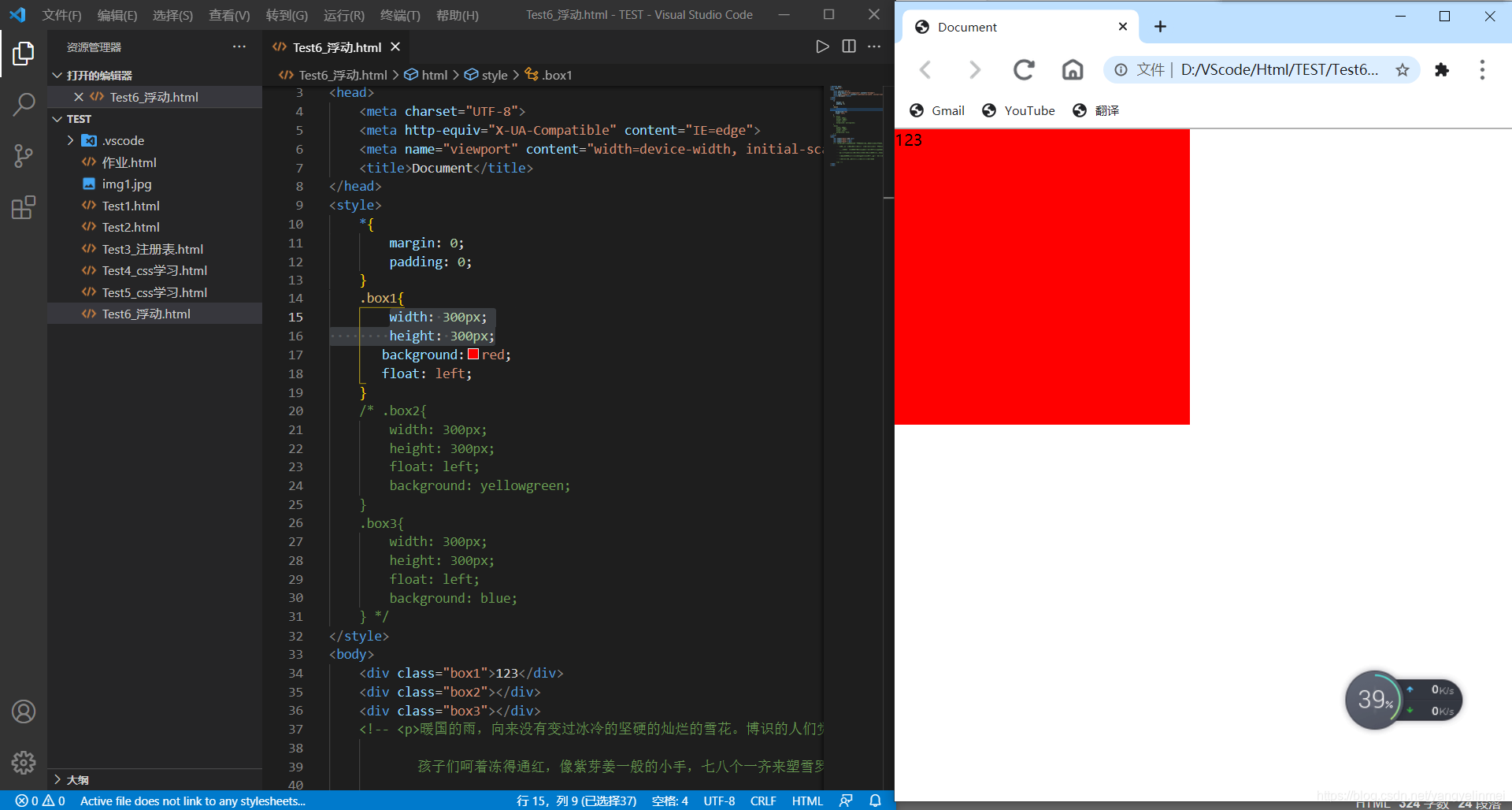This screenshot has width=1512, height=810.
Task: Change line ending via CRLF status item
Action: [763, 801]
